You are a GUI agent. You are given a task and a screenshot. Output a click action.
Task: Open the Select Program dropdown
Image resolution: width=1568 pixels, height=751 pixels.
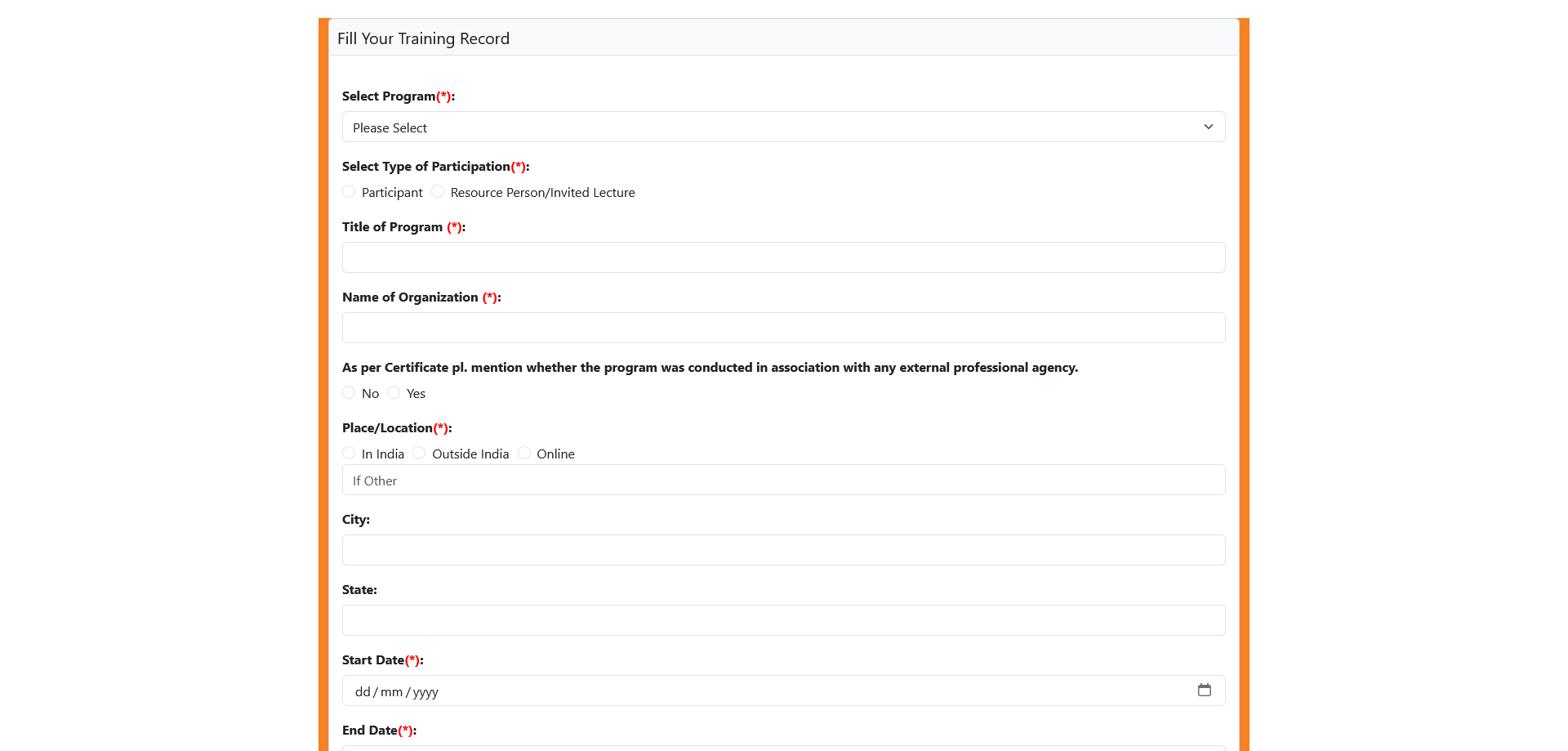(x=783, y=127)
